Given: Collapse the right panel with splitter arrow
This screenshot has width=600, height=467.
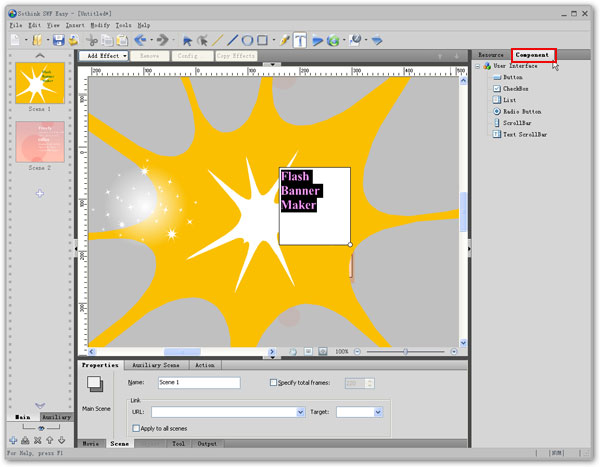Looking at the screenshot, I should [470, 249].
